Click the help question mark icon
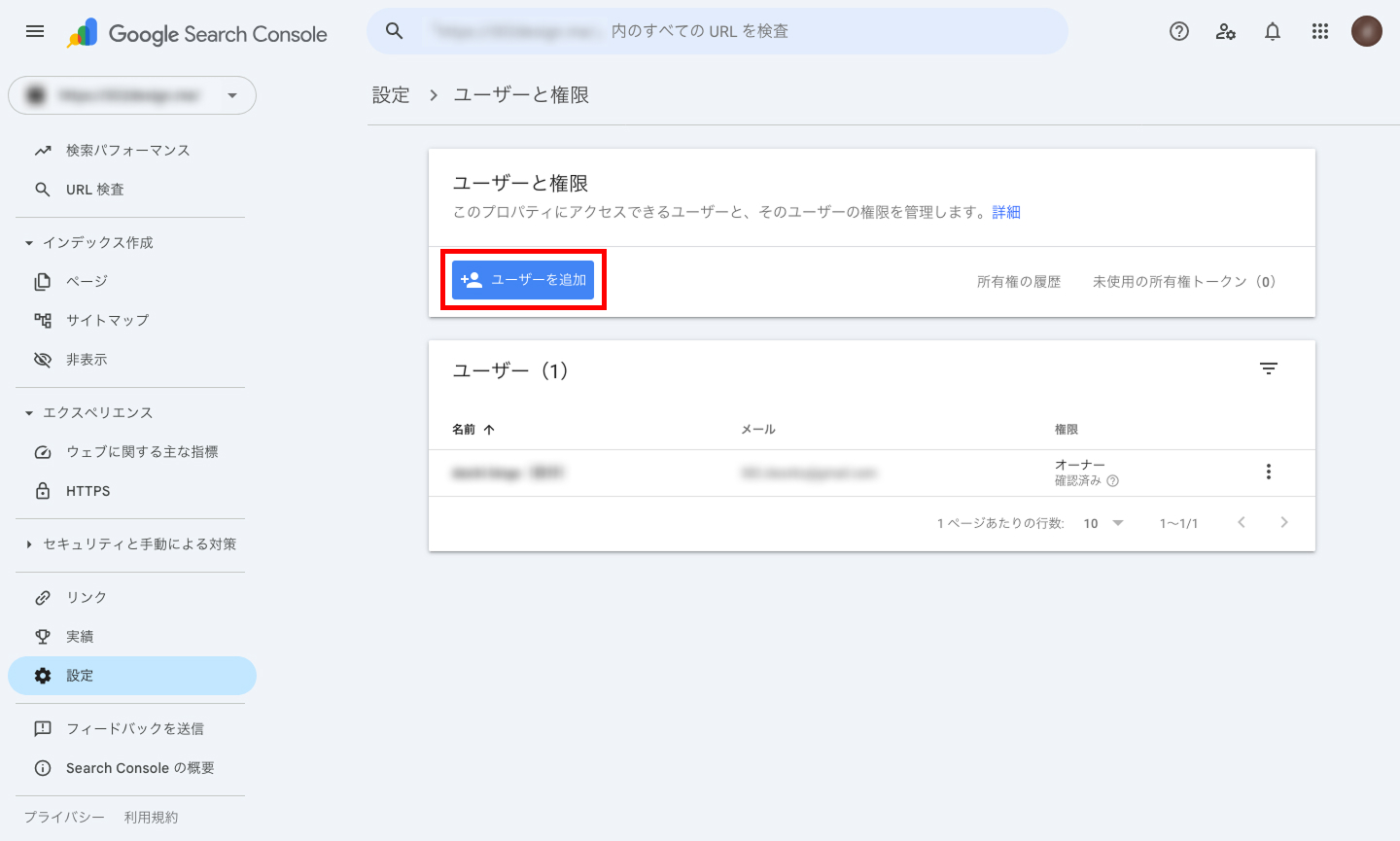Viewport: 1400px width, 841px height. 1179,31
